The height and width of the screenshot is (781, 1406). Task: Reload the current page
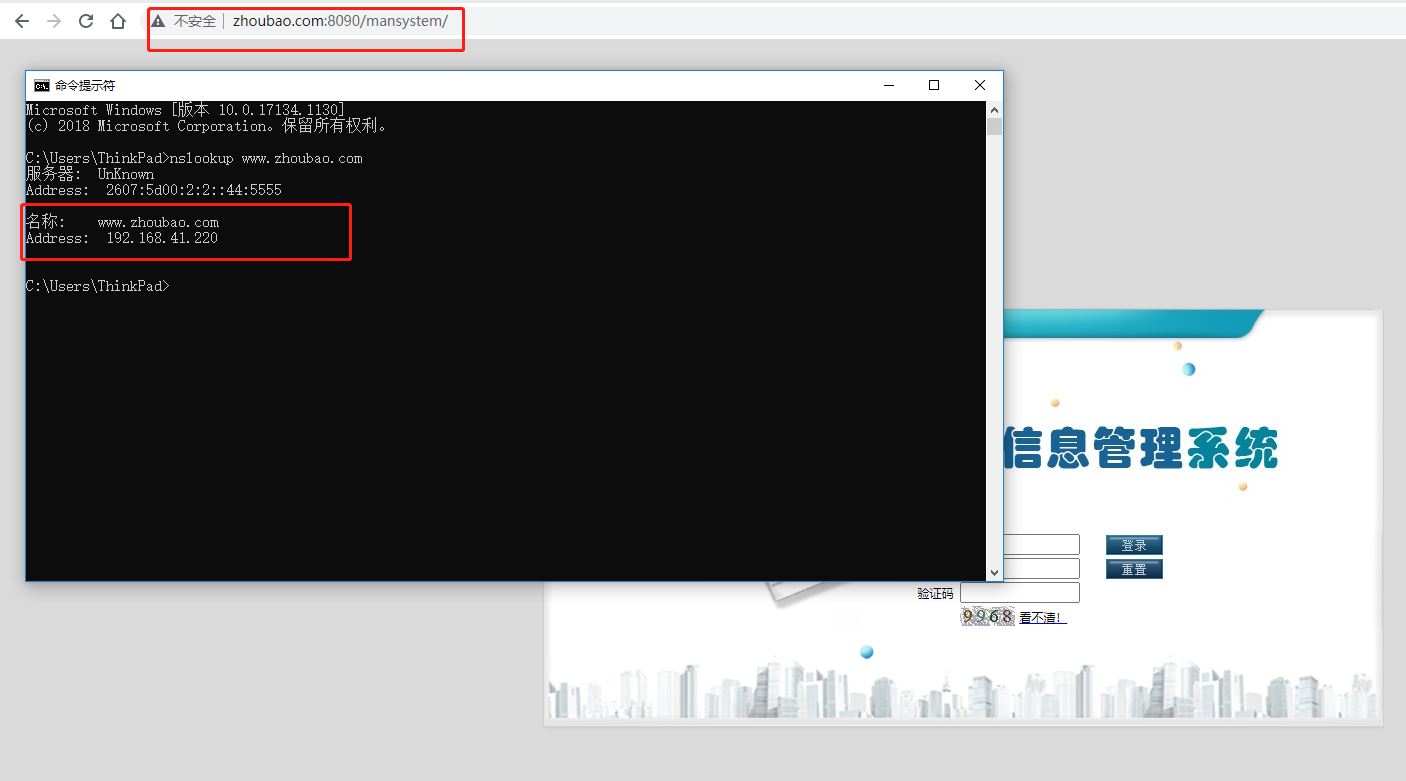pyautogui.click(x=86, y=21)
